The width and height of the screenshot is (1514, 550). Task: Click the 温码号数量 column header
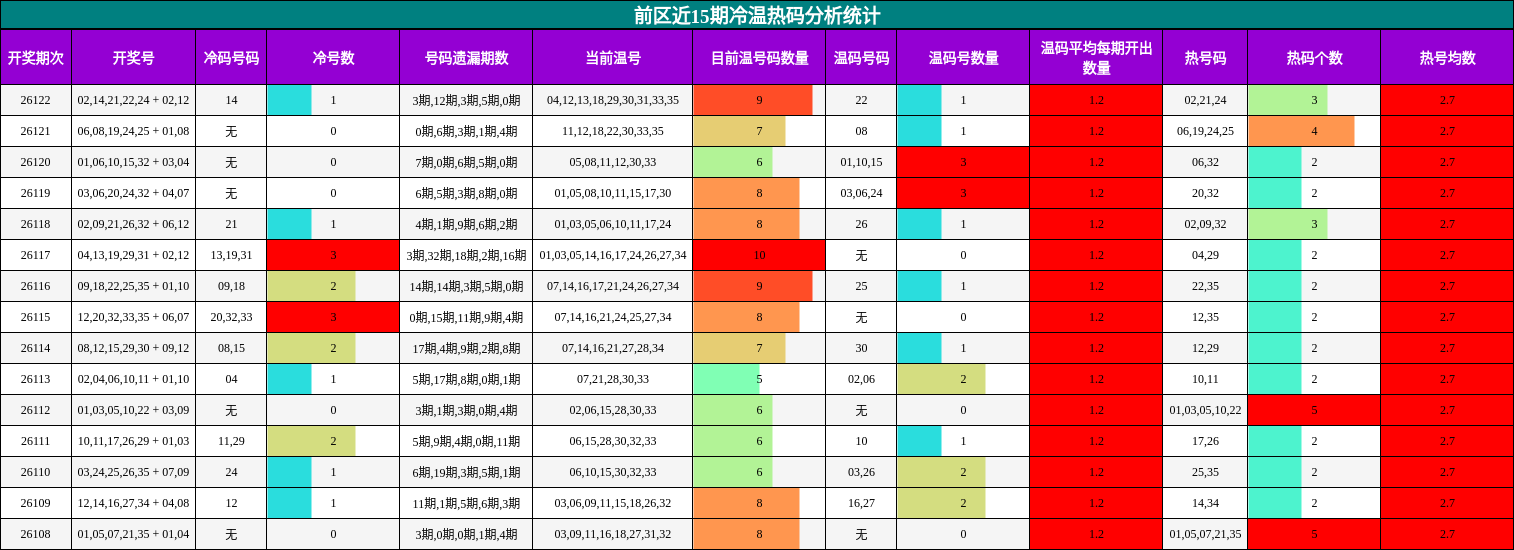click(963, 58)
